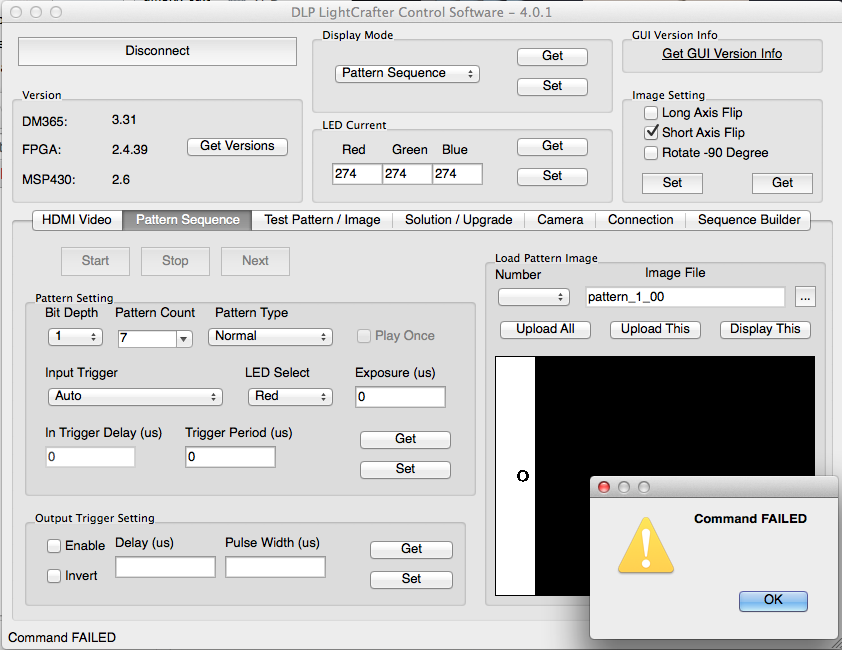The width and height of the screenshot is (842, 650).
Task: Click Get Versions button
Action: pyautogui.click(x=237, y=146)
